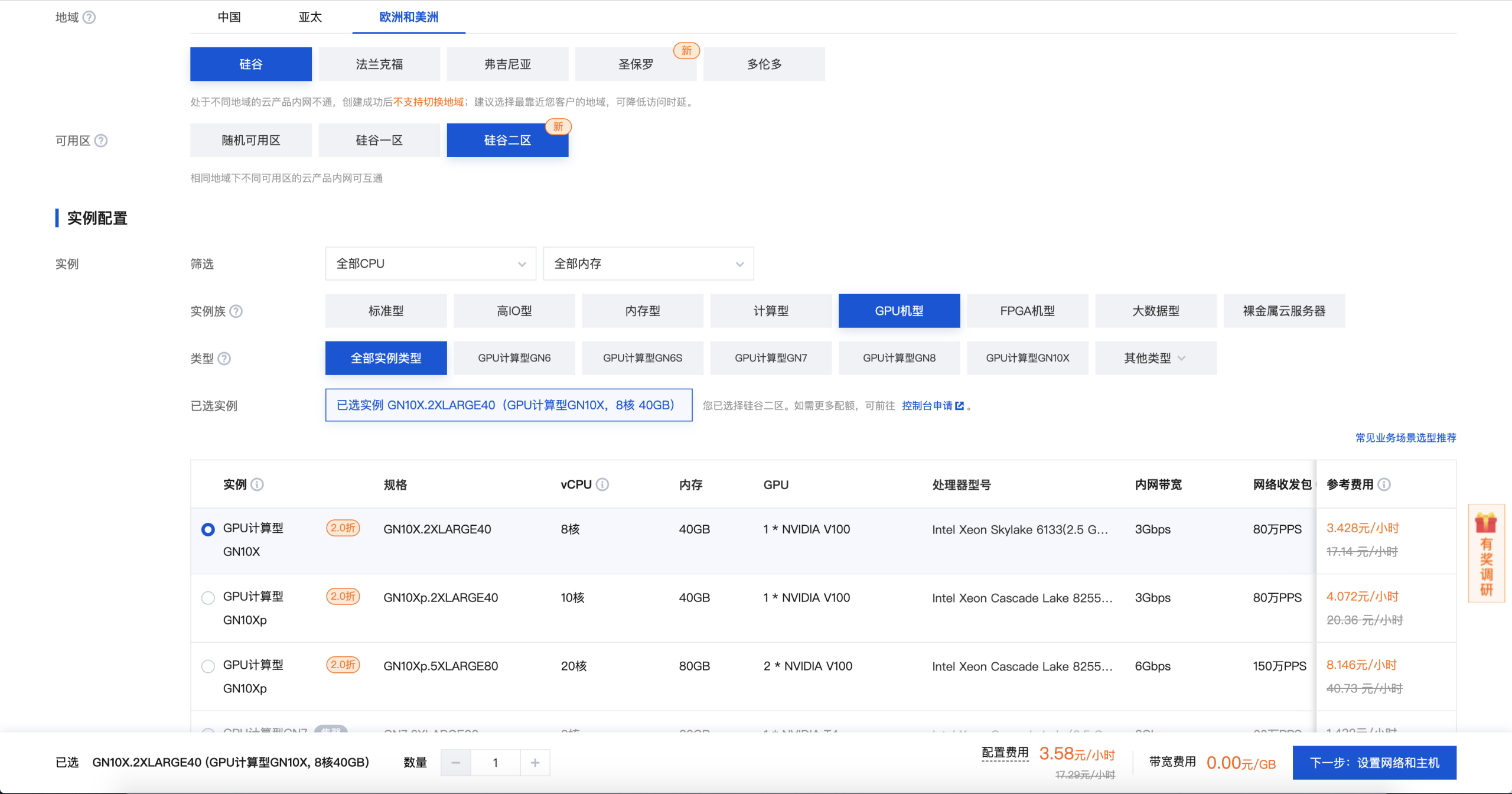Open the 全部内存 filter dropdown

coord(649,263)
